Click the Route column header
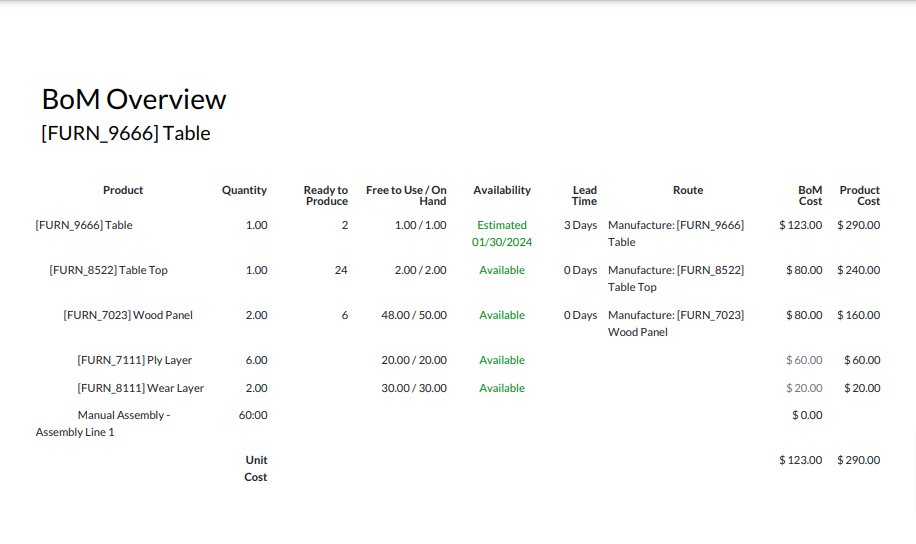Image resolution: width=916 pixels, height=544 pixels. (688, 190)
